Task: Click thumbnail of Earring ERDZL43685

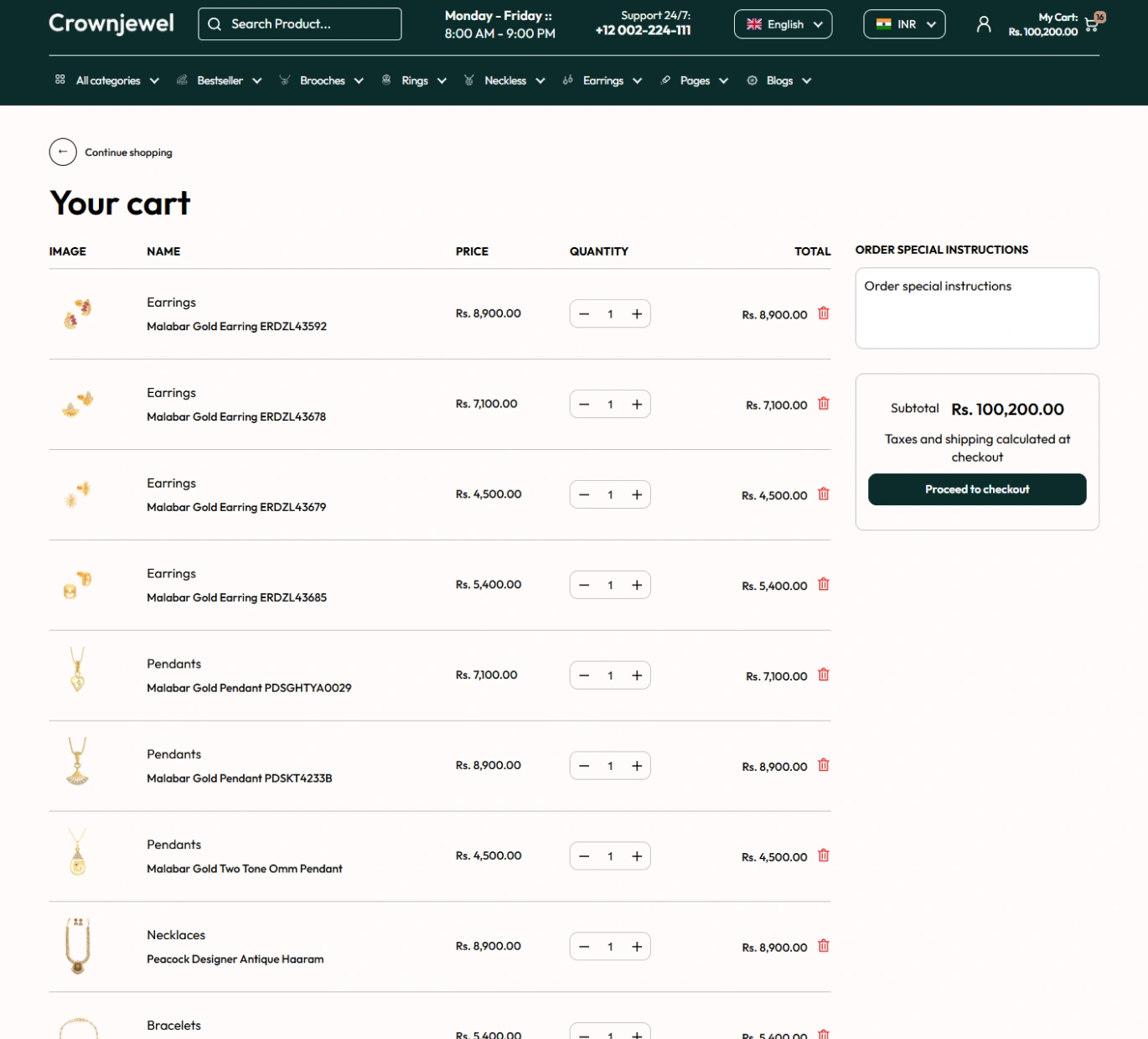Action: pos(77,585)
